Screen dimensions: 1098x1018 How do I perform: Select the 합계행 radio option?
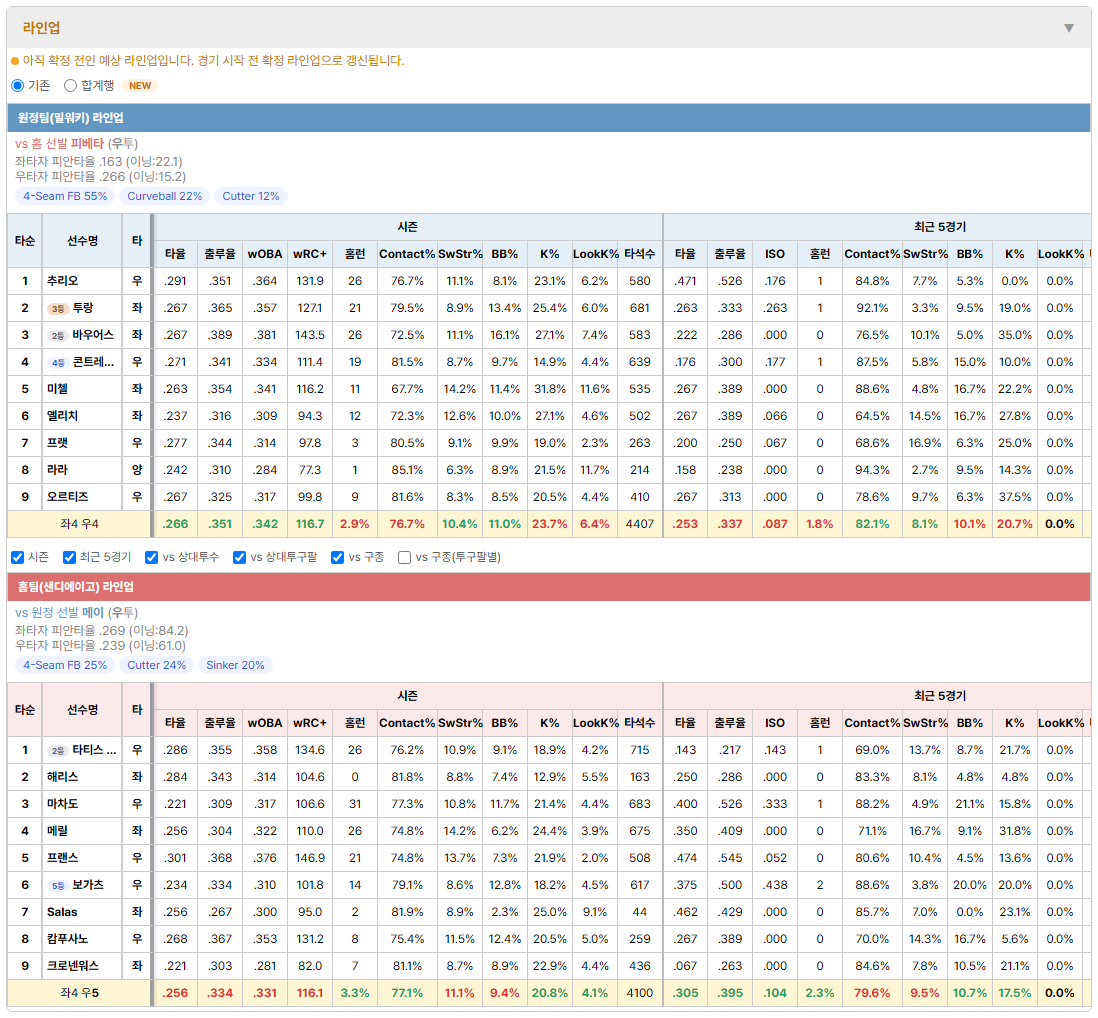pos(70,85)
